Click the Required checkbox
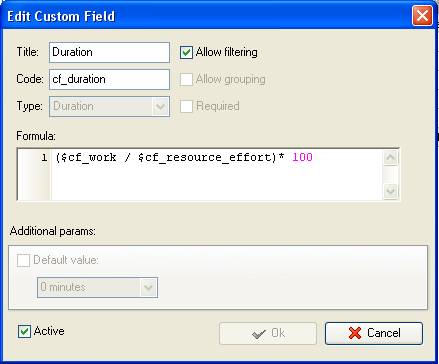The width and height of the screenshot is (439, 364). (x=186, y=106)
